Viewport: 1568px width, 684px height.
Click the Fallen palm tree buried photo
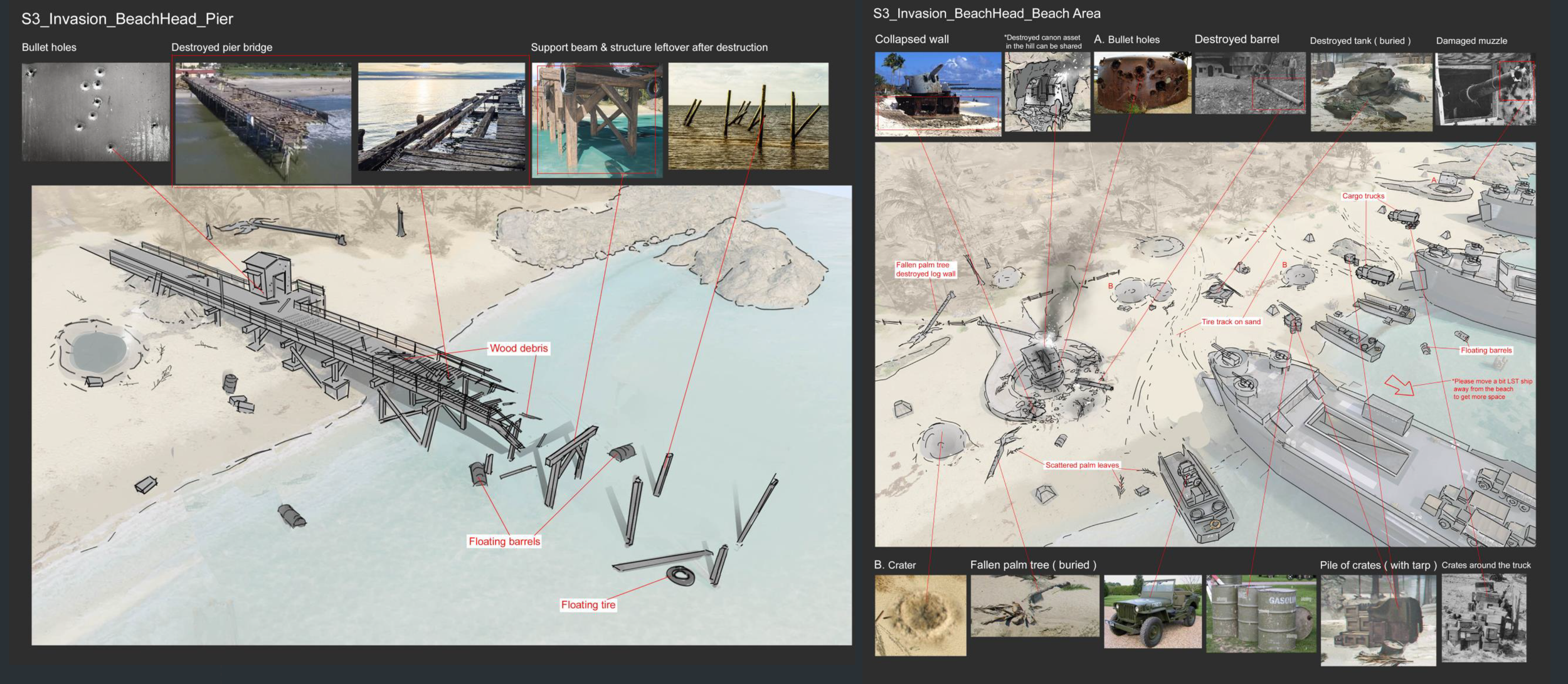coord(1035,606)
